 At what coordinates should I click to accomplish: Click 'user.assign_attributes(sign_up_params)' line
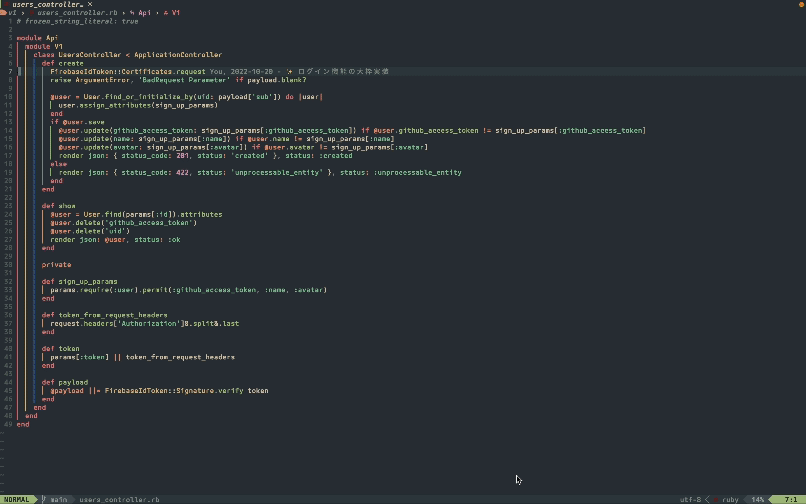click(x=138, y=105)
